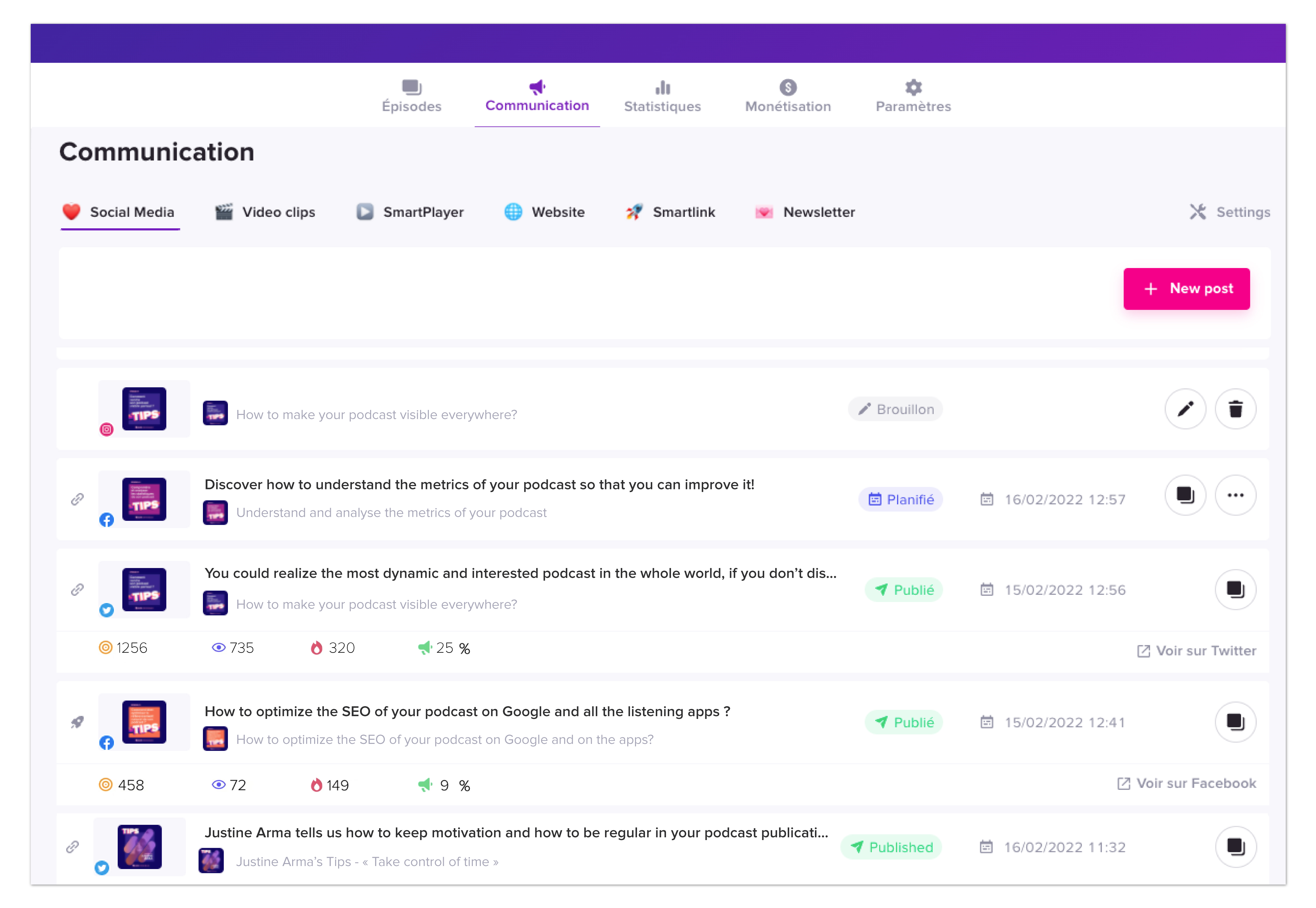Click the link icon beside the metrics post
This screenshot has height=908, width=1316.
pos(77,499)
